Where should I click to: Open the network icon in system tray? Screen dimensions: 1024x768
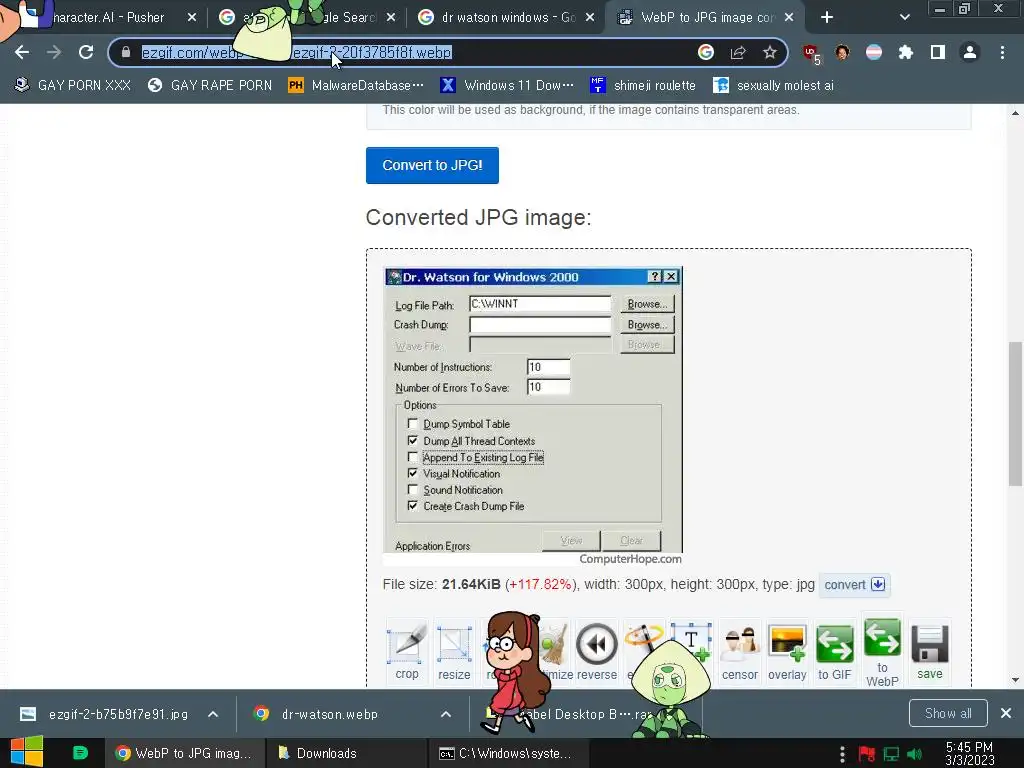click(x=891, y=754)
